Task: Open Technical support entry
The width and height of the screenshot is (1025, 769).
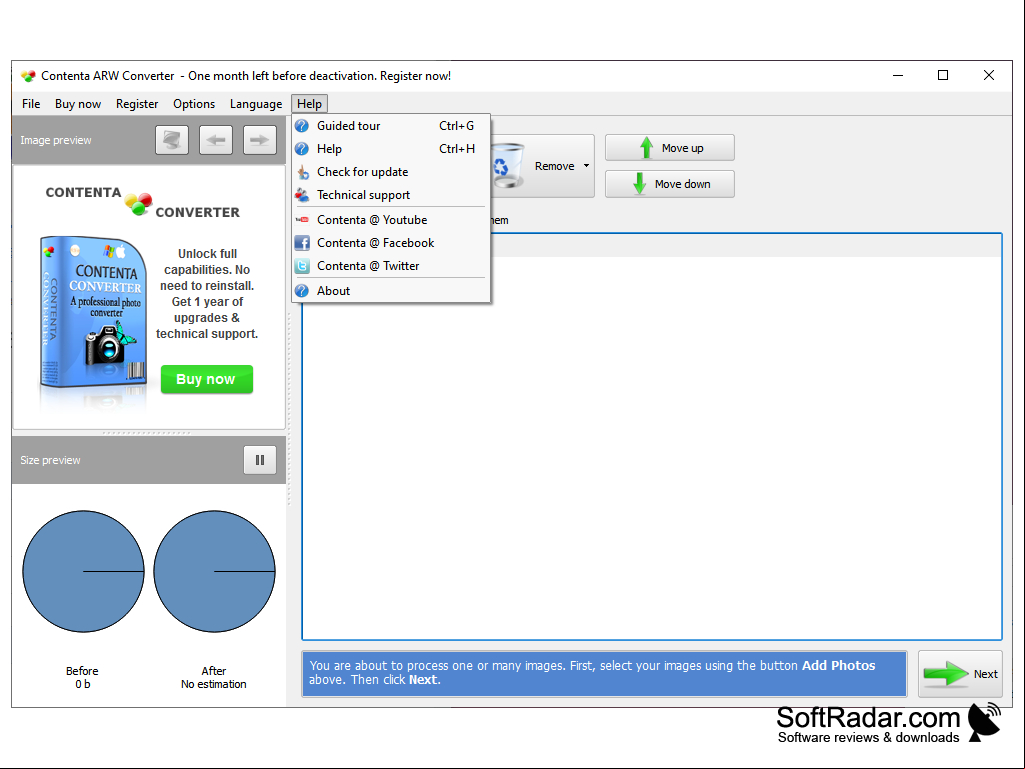Action: [391, 195]
